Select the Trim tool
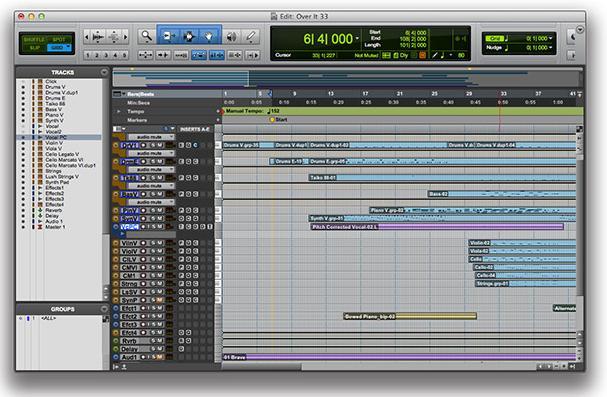 169,36
